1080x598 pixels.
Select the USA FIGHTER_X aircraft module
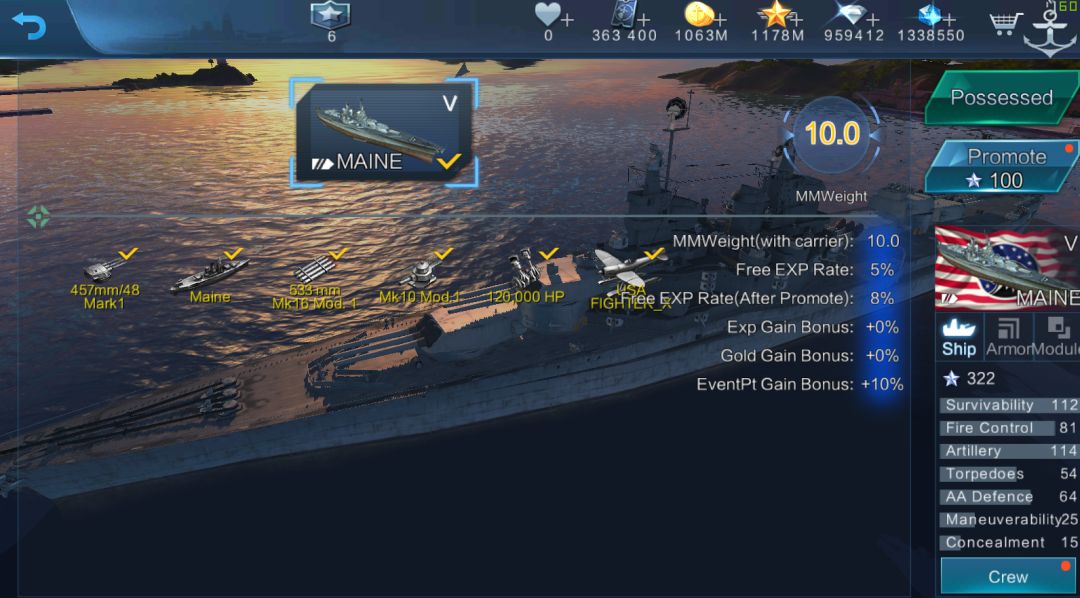[631, 280]
